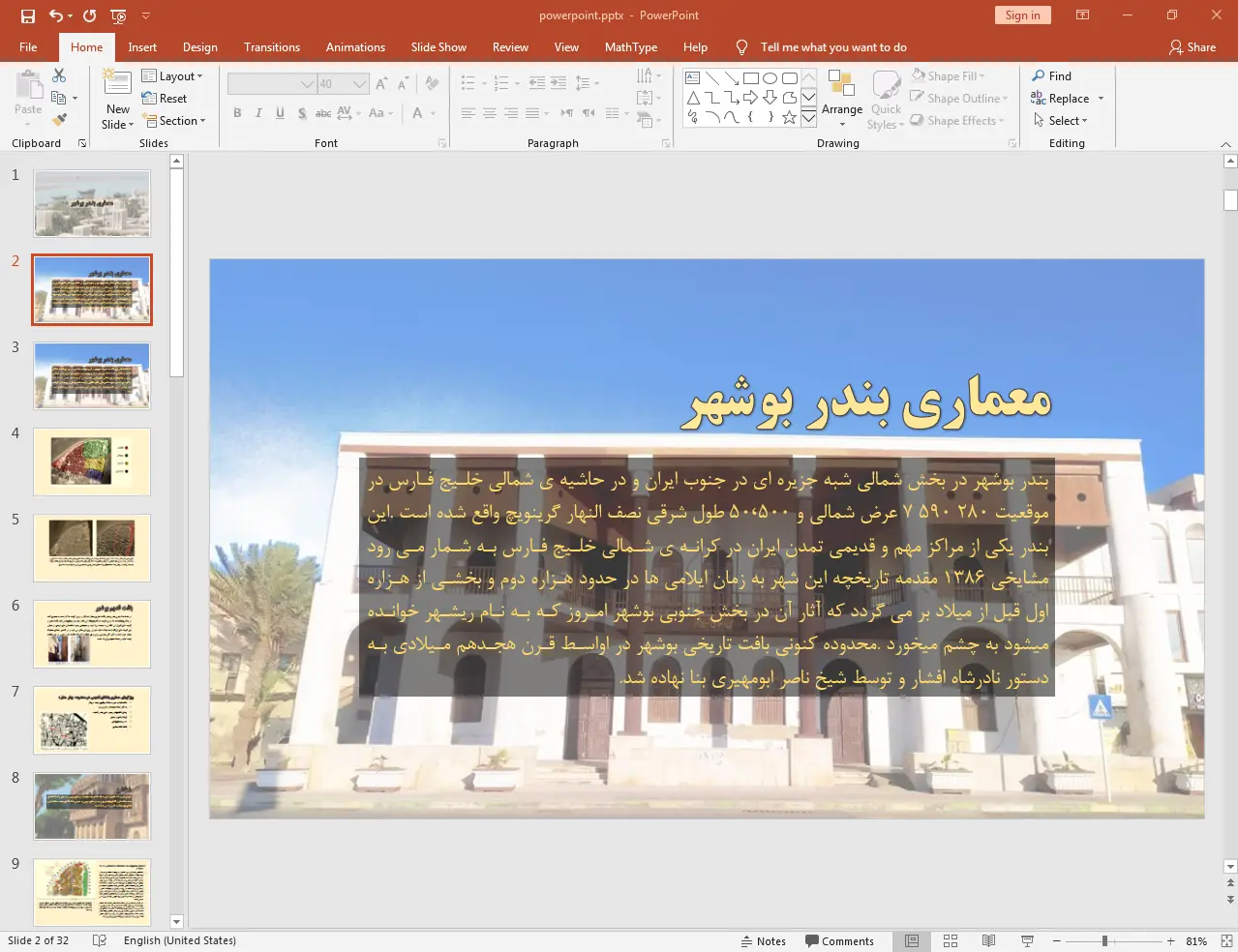Switch to the Animations tab

[355, 46]
